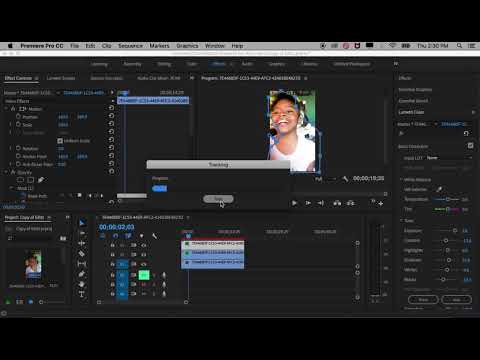
Task: Choose the free draw bezier pen mask
Action: click(41, 180)
